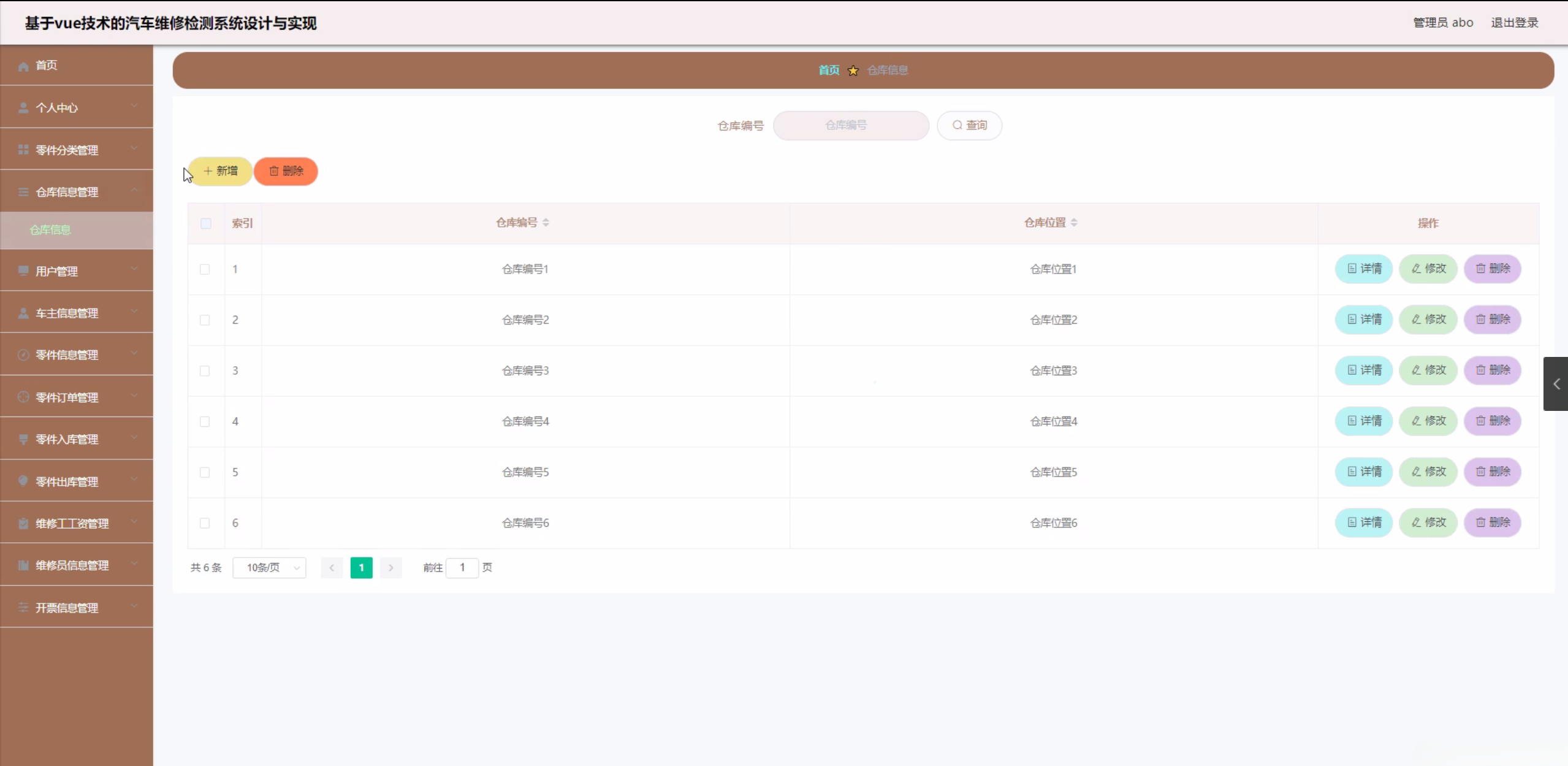Check the row checkbox for 仓库编号3
Viewport: 1568px width, 766px height.
pyautogui.click(x=205, y=370)
